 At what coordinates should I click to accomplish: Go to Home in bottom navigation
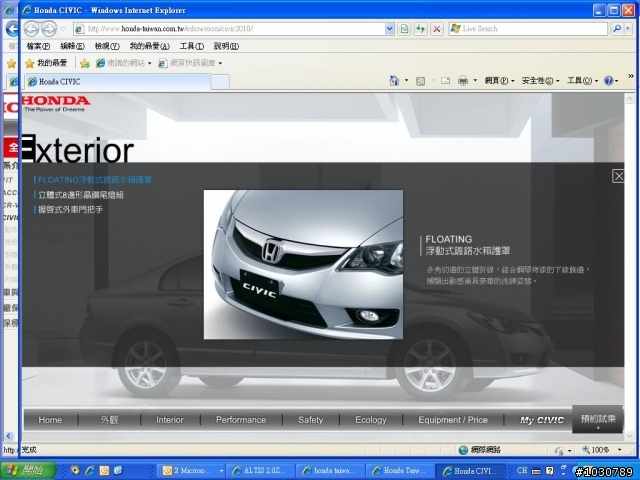click(50, 420)
